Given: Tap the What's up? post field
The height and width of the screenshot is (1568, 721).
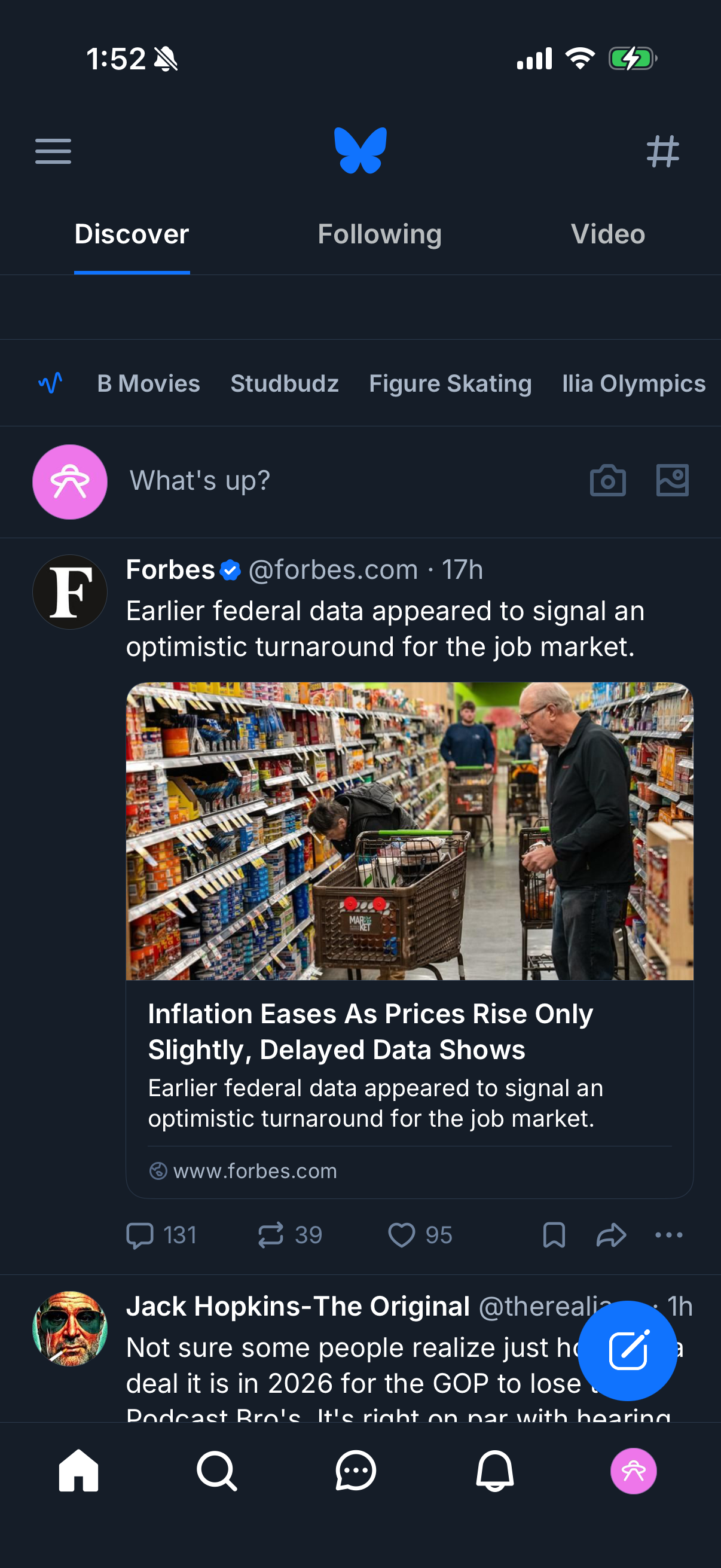Looking at the screenshot, I should coord(200,481).
